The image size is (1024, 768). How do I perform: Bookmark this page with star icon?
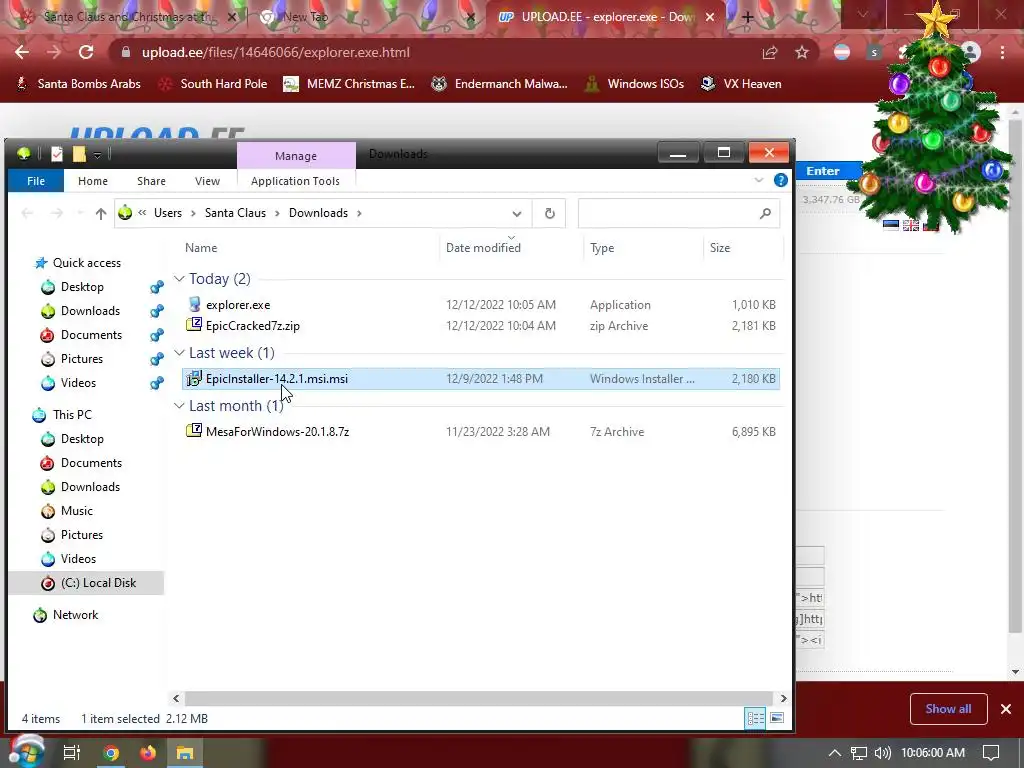[802, 52]
